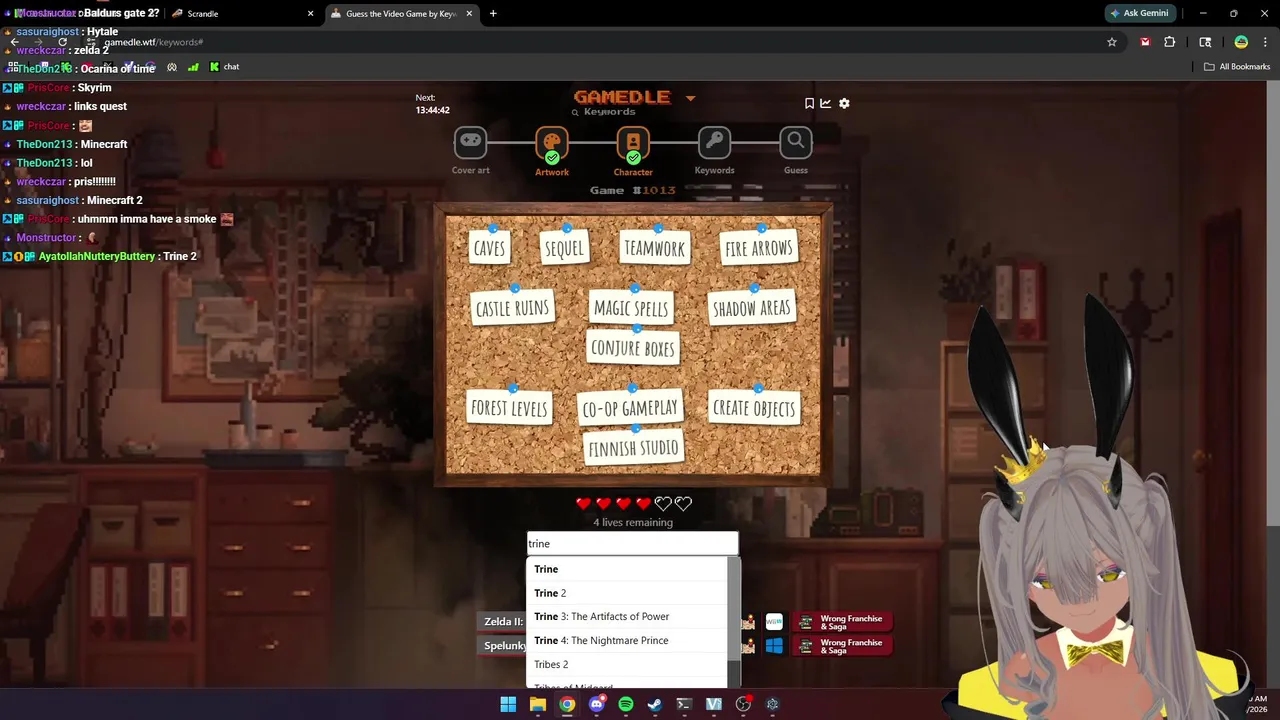Open the Chrome three-dot menu
Viewport: 1280px width, 720px height.
pos(1265,42)
